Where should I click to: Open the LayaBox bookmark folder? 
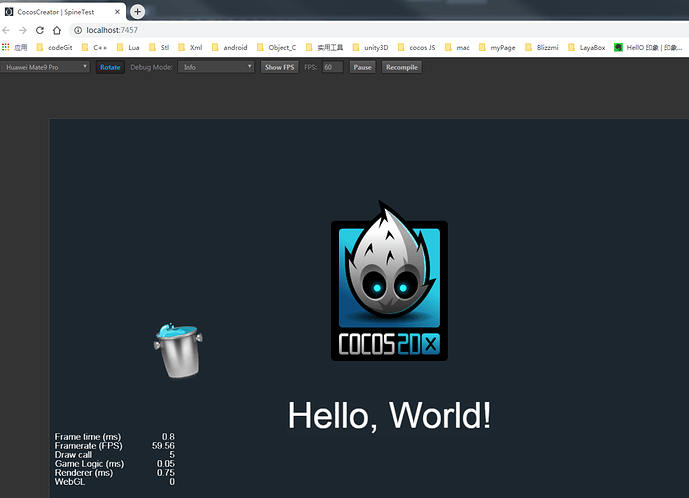(587, 47)
